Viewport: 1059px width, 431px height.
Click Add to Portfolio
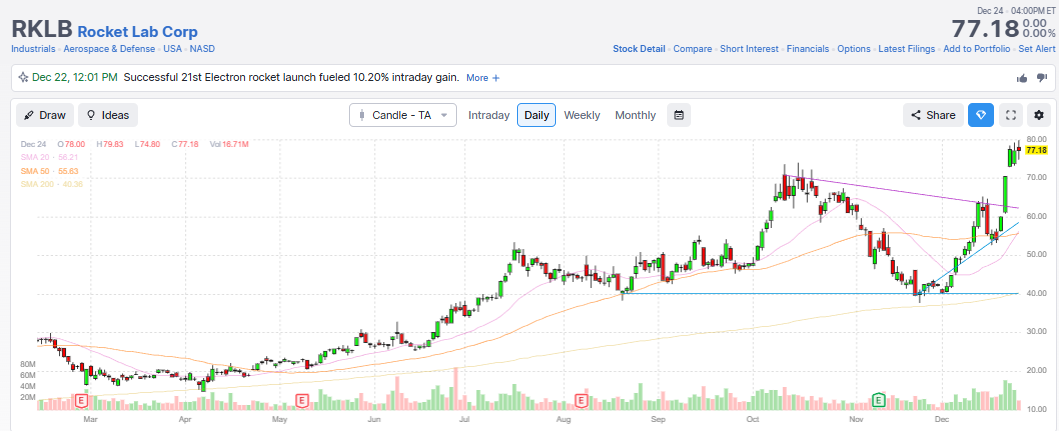click(x=977, y=49)
